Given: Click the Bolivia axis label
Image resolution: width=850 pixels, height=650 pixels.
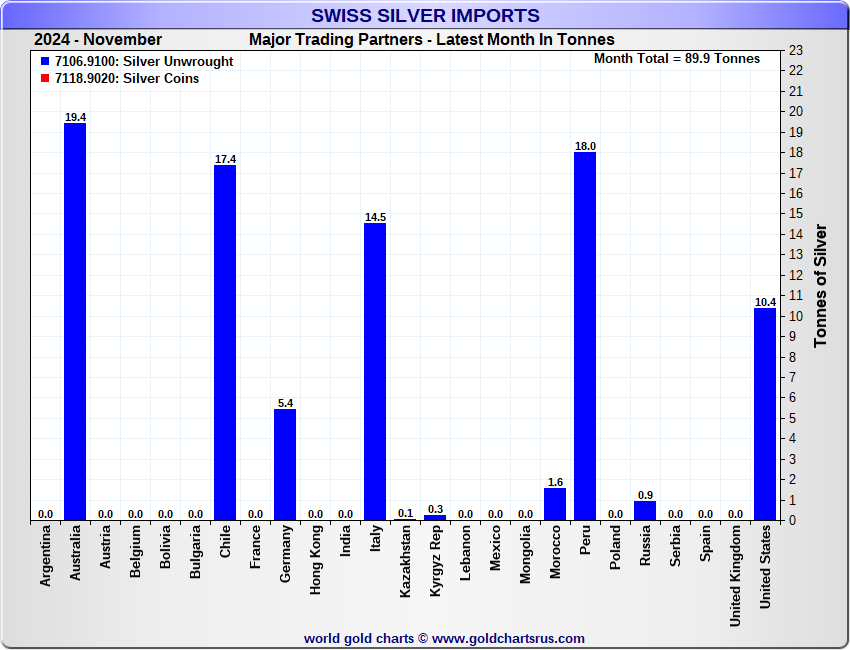Looking at the screenshot, I should pyautogui.click(x=165, y=547).
